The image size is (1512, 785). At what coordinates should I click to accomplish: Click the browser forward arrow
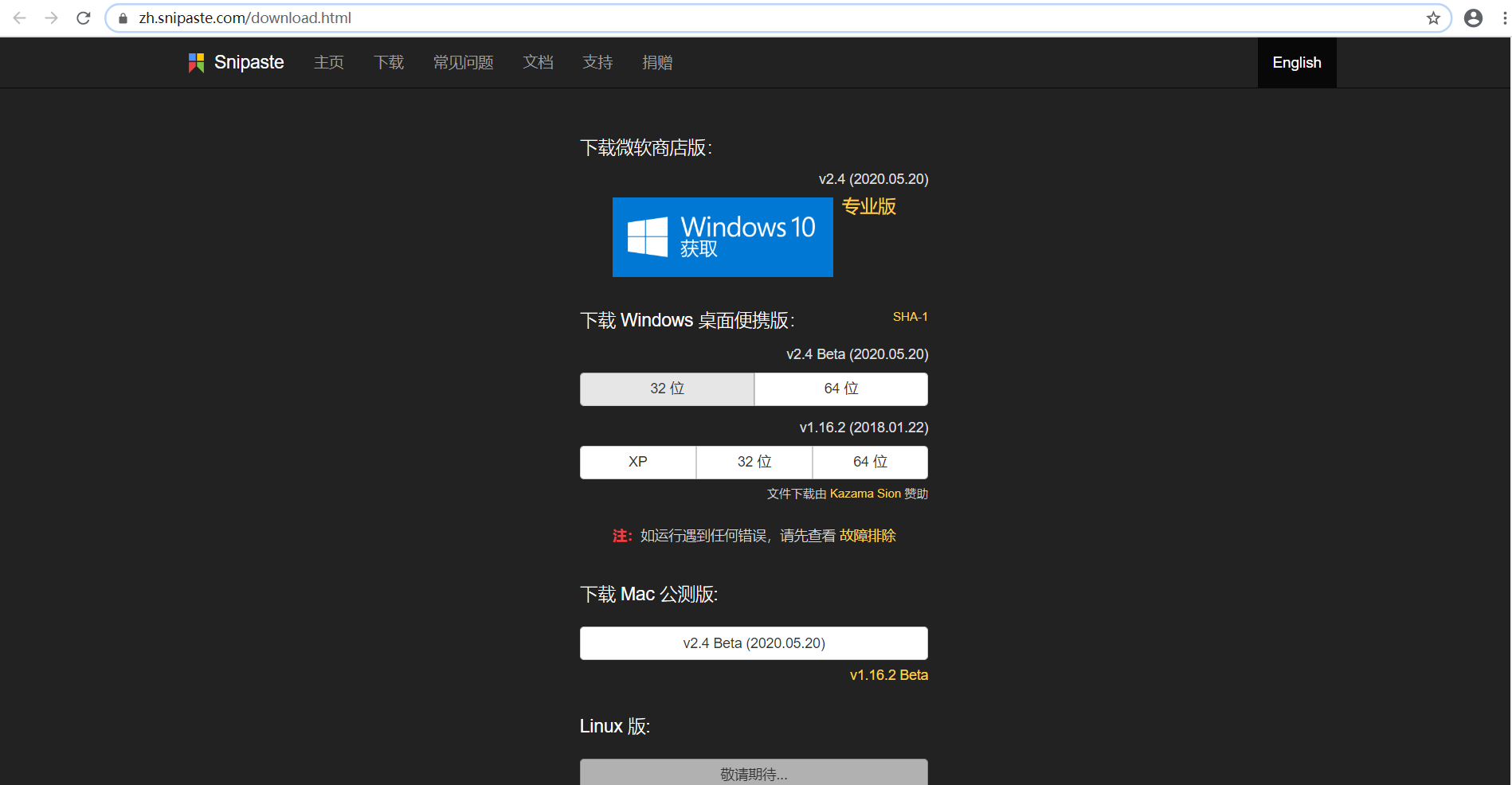coord(52,18)
